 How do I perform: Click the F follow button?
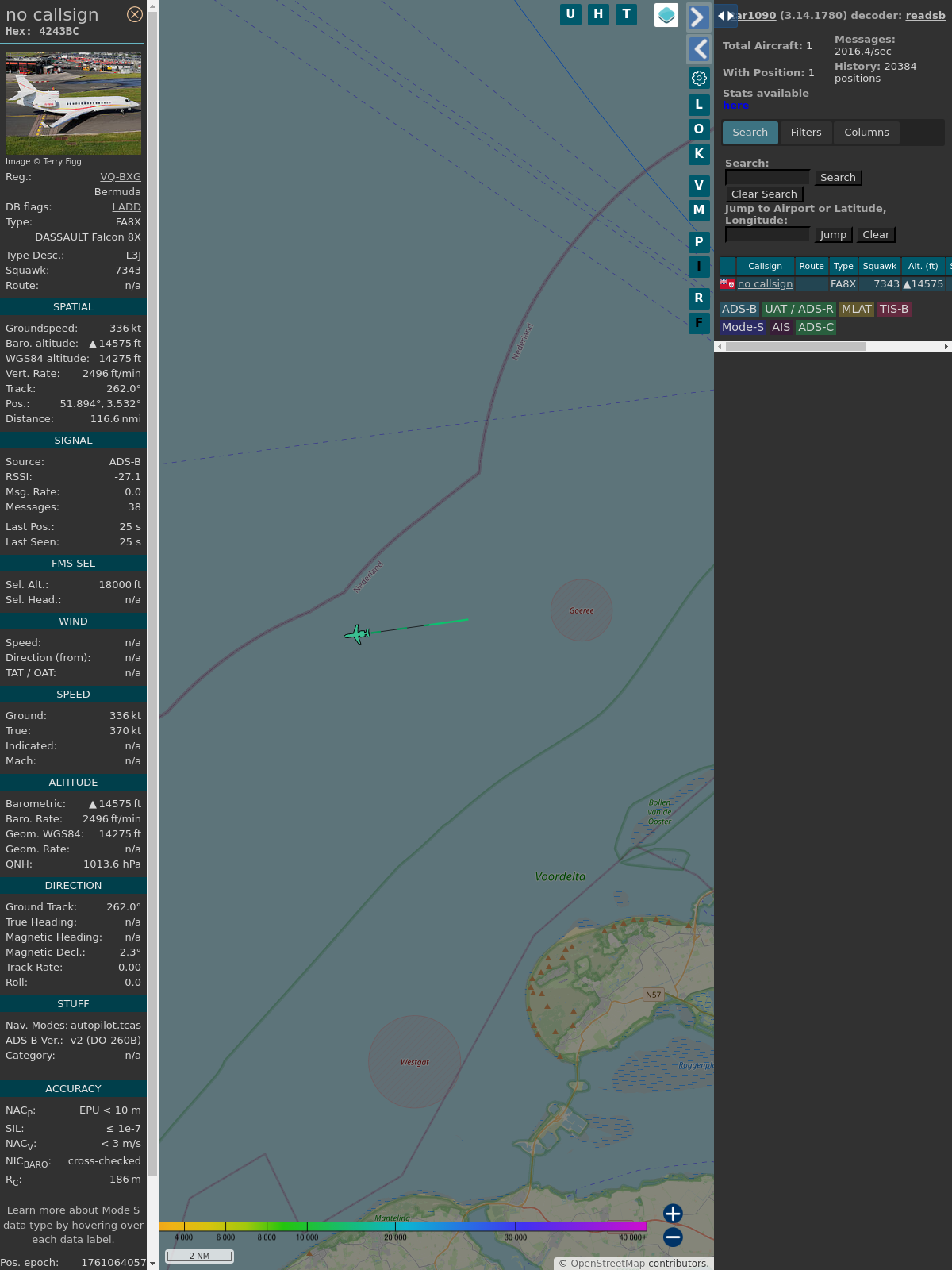(x=699, y=323)
